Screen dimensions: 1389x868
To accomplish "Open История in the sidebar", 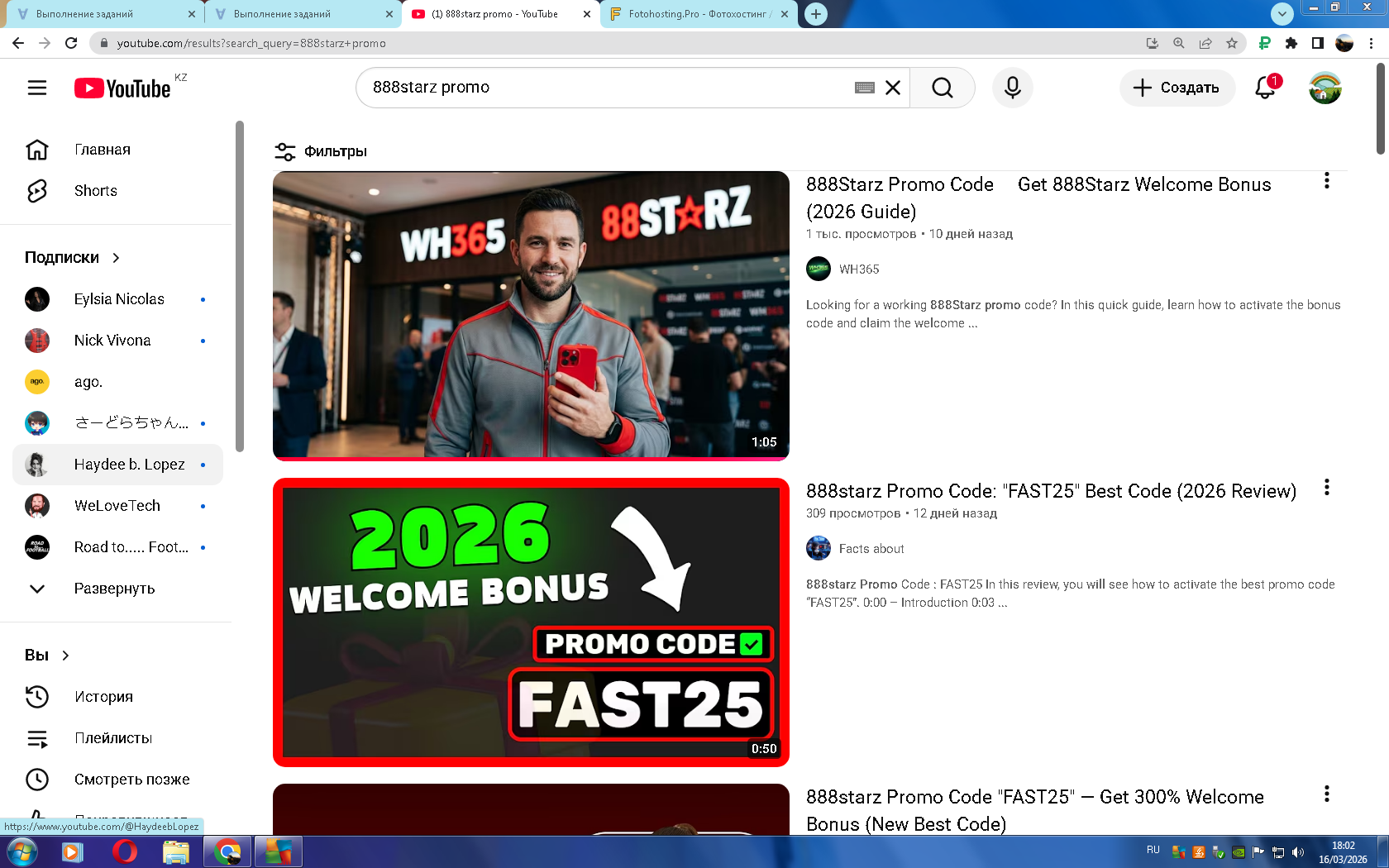I will 103,697.
